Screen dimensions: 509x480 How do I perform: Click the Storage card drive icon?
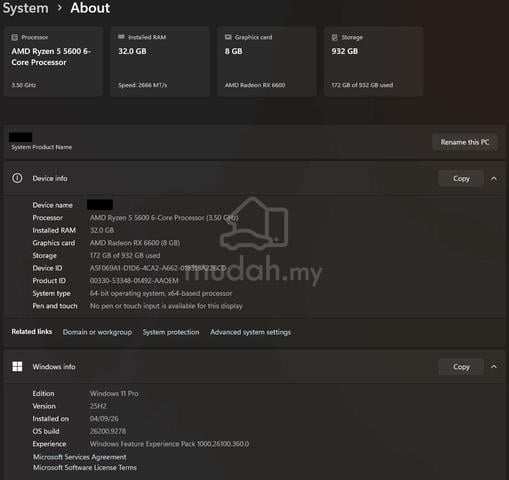335,37
